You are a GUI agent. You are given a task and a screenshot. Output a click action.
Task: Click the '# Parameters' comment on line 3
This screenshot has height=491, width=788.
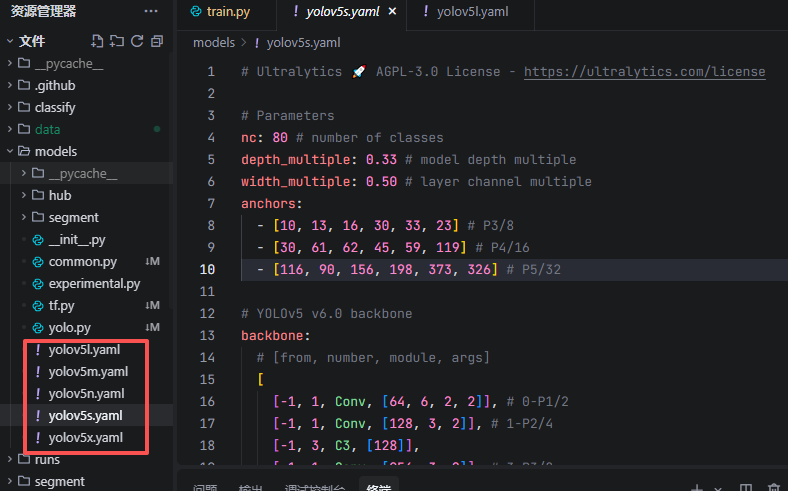click(x=287, y=116)
